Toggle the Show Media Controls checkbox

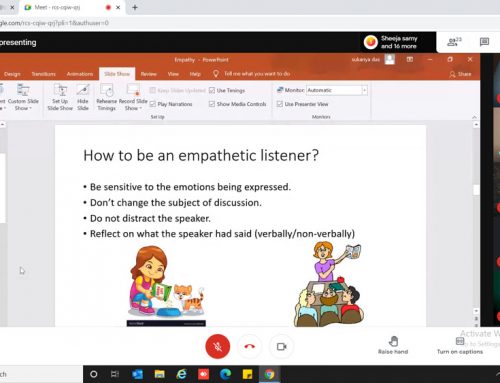(212, 104)
